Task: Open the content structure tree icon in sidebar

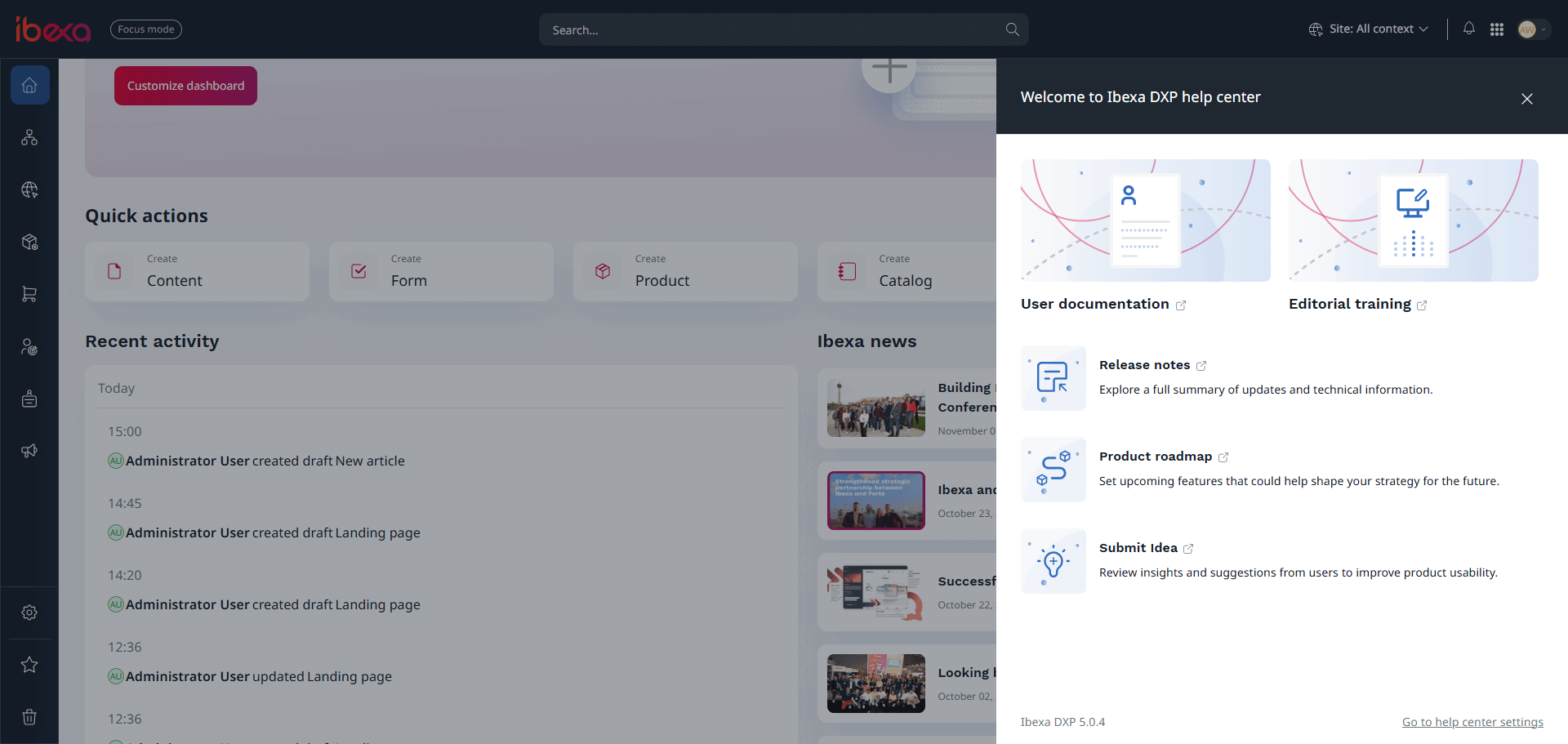Action: [x=29, y=137]
